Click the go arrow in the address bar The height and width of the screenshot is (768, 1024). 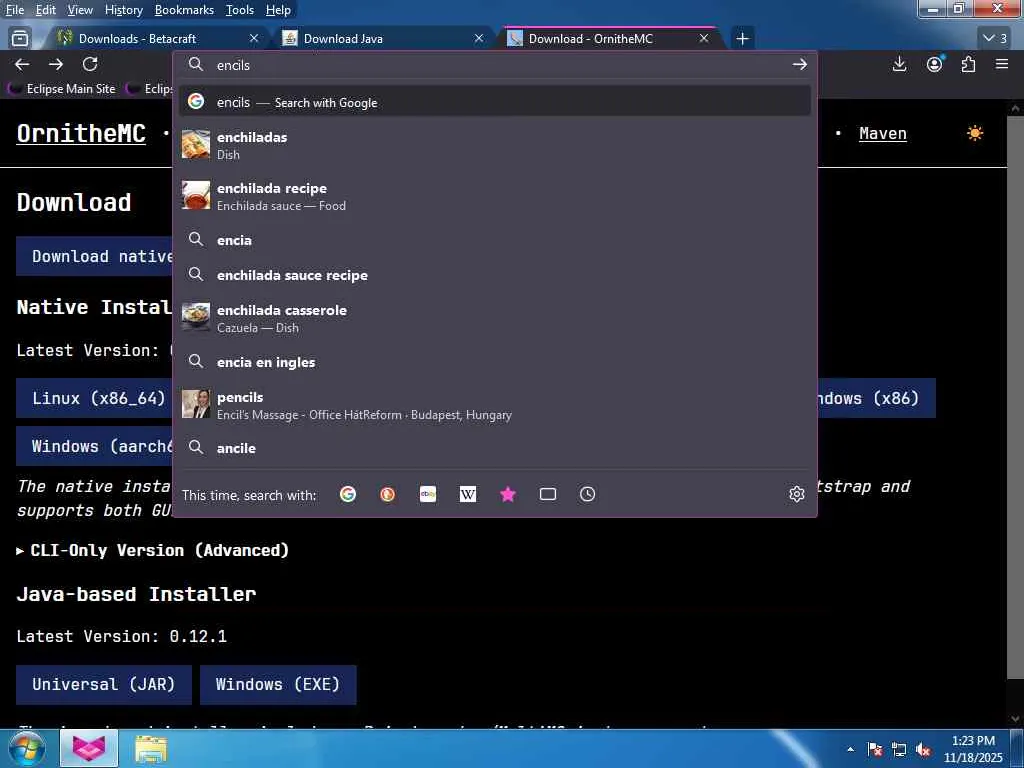pos(799,65)
